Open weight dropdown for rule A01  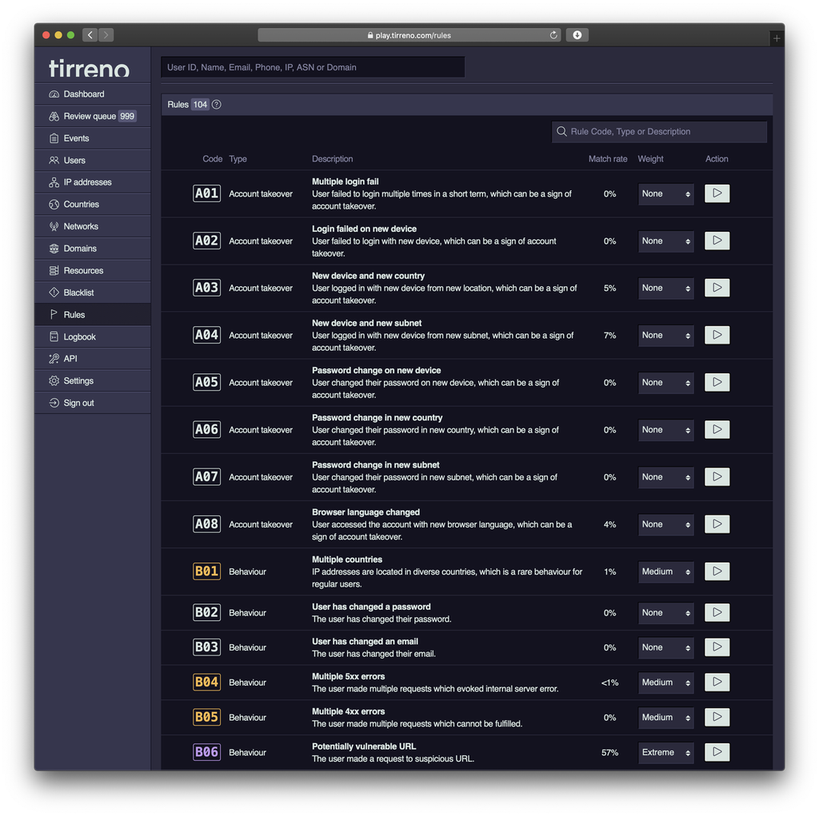tap(666, 194)
